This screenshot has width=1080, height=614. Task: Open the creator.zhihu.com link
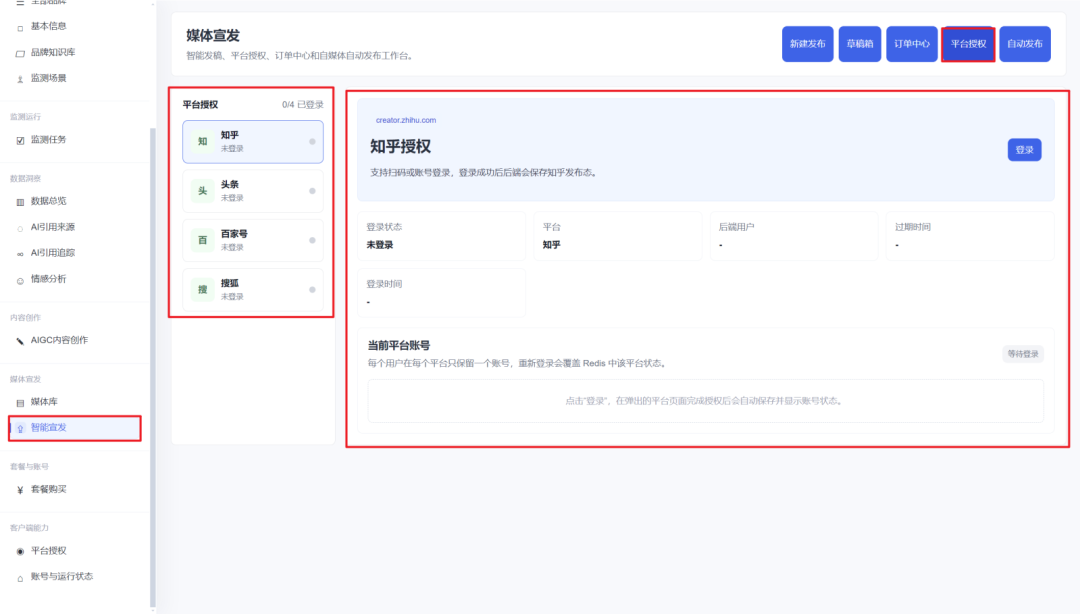coord(406,120)
